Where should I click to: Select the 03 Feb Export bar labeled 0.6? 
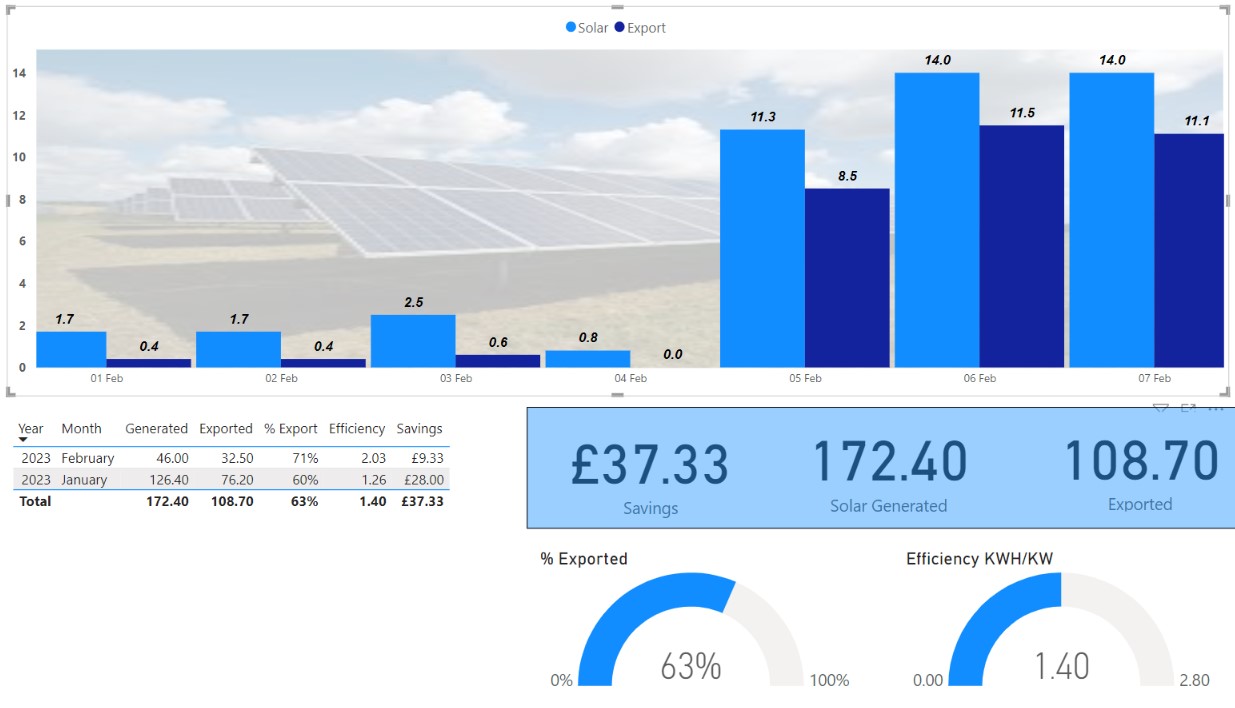498,361
